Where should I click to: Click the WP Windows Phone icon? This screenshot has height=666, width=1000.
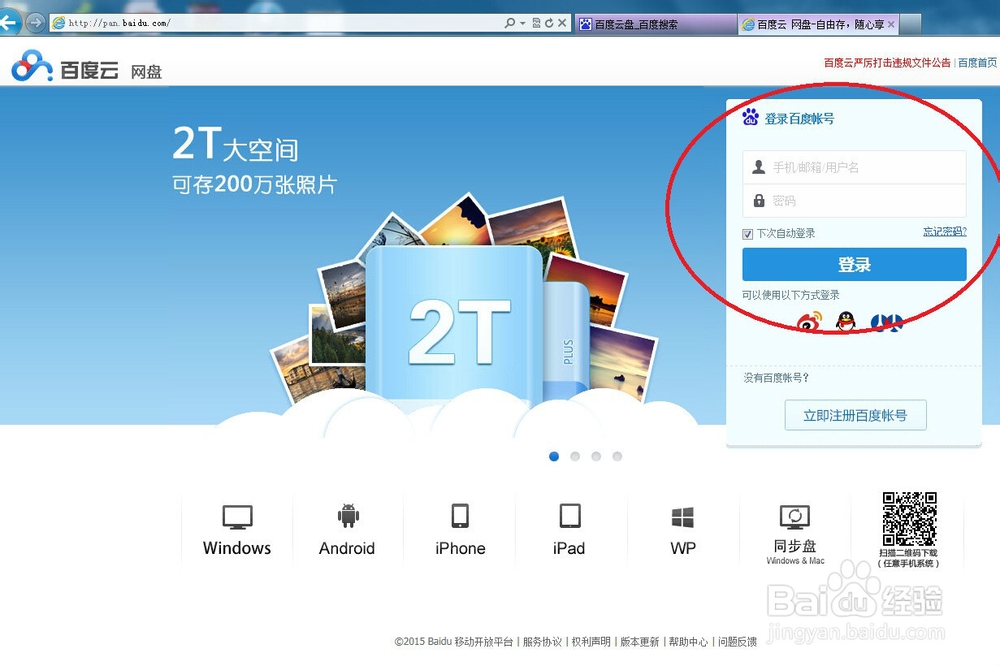[682, 517]
